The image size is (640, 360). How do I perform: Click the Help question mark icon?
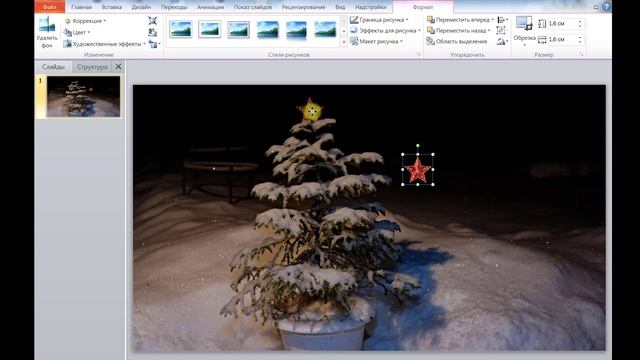coord(607,7)
